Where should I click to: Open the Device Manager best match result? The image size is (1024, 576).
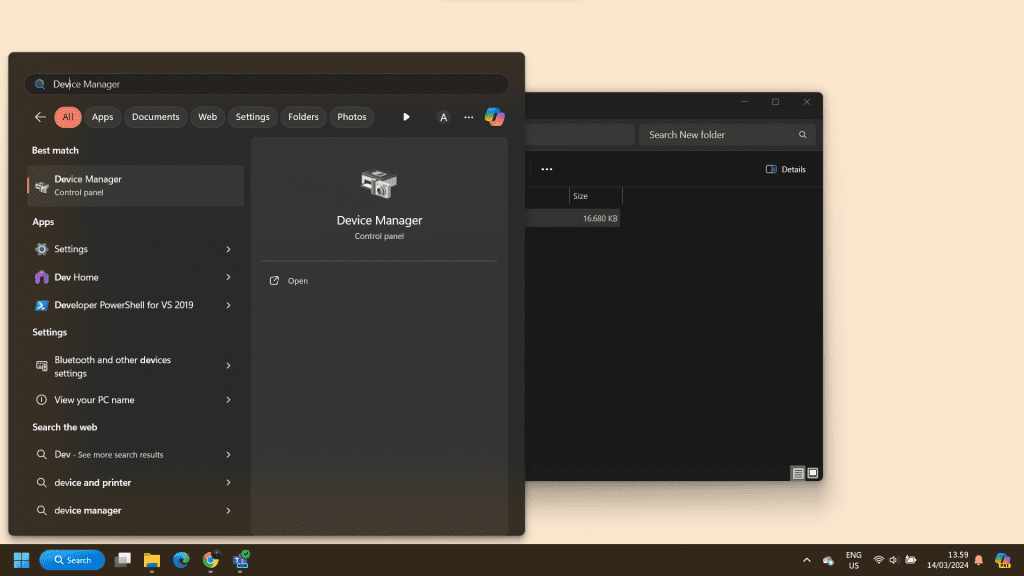pos(135,185)
